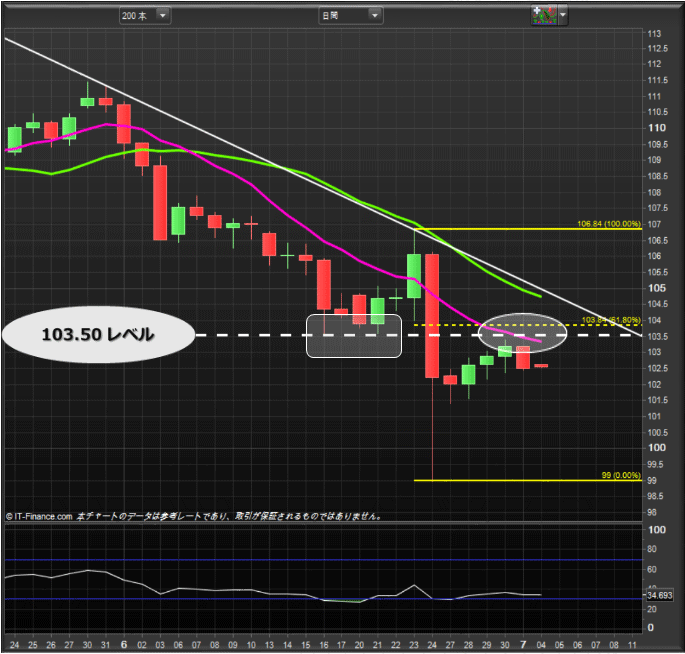Click the © IT-Finance.com copyright text

pos(39,516)
